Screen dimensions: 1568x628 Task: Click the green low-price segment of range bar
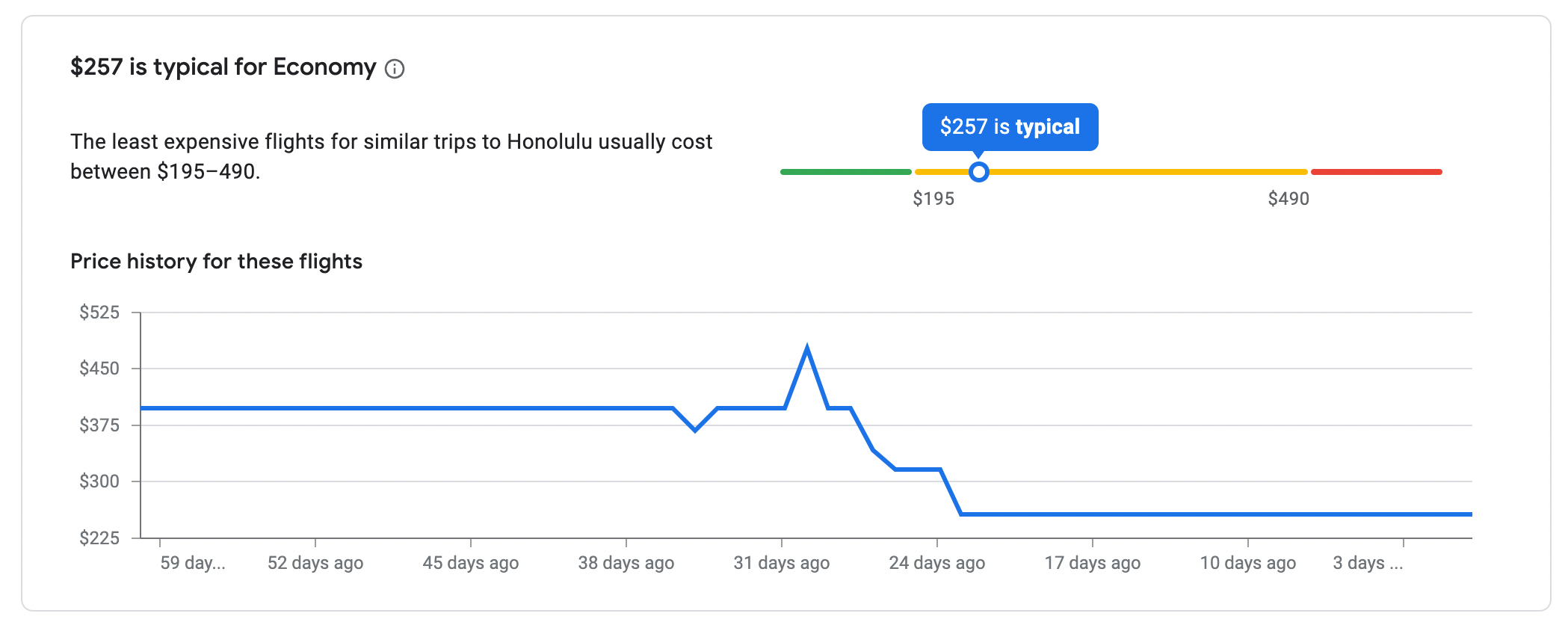pos(845,172)
